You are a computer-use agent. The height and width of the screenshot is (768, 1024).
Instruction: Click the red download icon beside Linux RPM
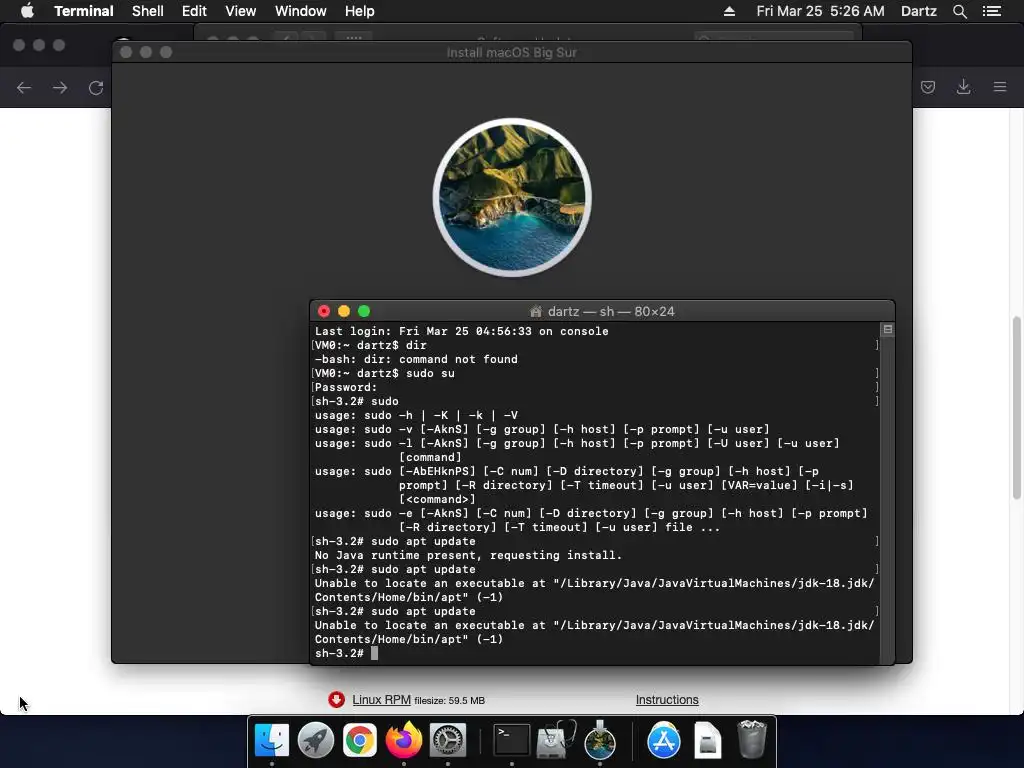pyautogui.click(x=336, y=699)
